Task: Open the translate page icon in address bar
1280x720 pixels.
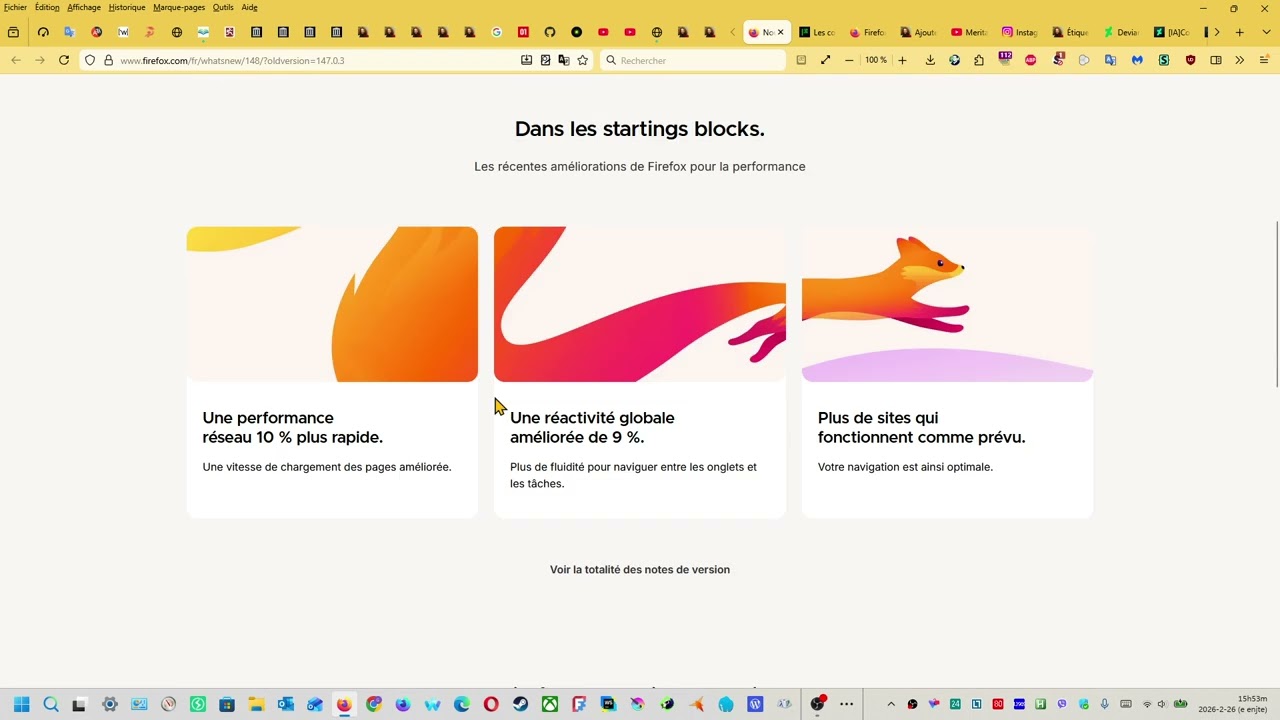Action: pos(564,60)
